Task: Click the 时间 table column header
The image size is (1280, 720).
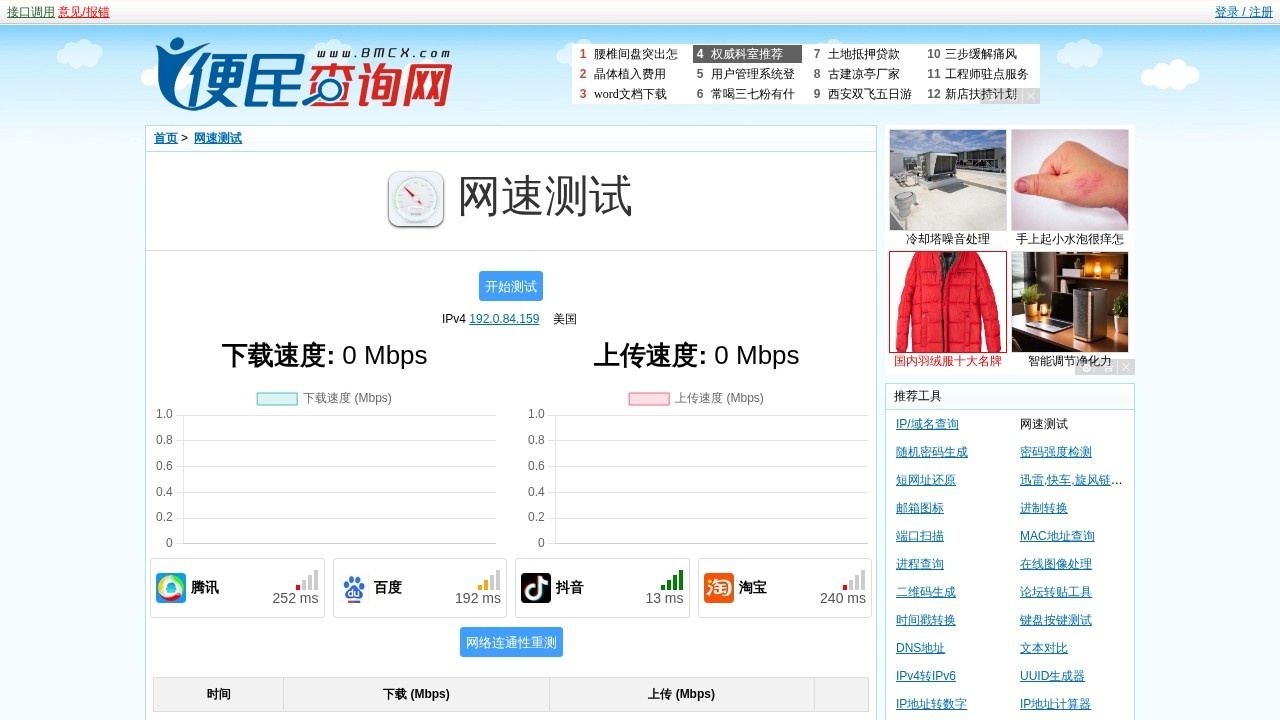Action: click(x=218, y=694)
